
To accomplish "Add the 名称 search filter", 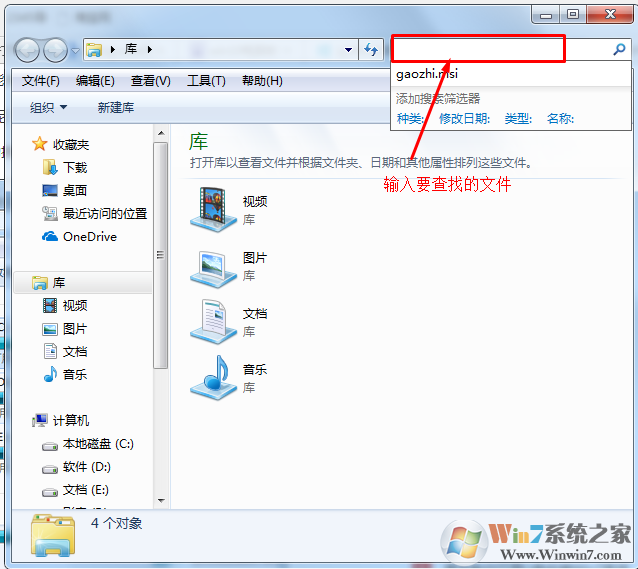I will (560, 118).
